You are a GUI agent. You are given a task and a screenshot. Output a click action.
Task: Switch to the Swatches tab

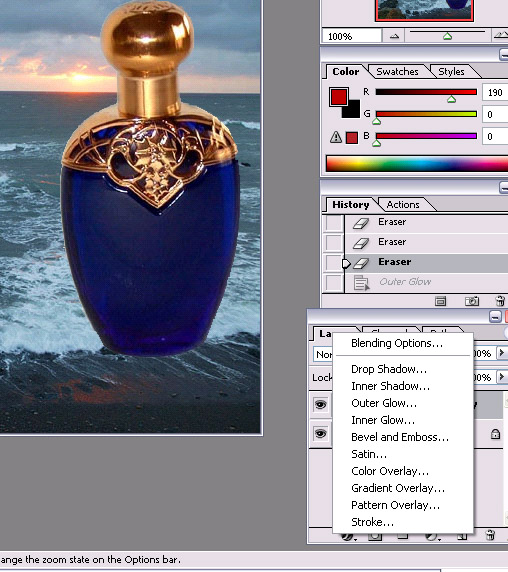click(x=397, y=72)
